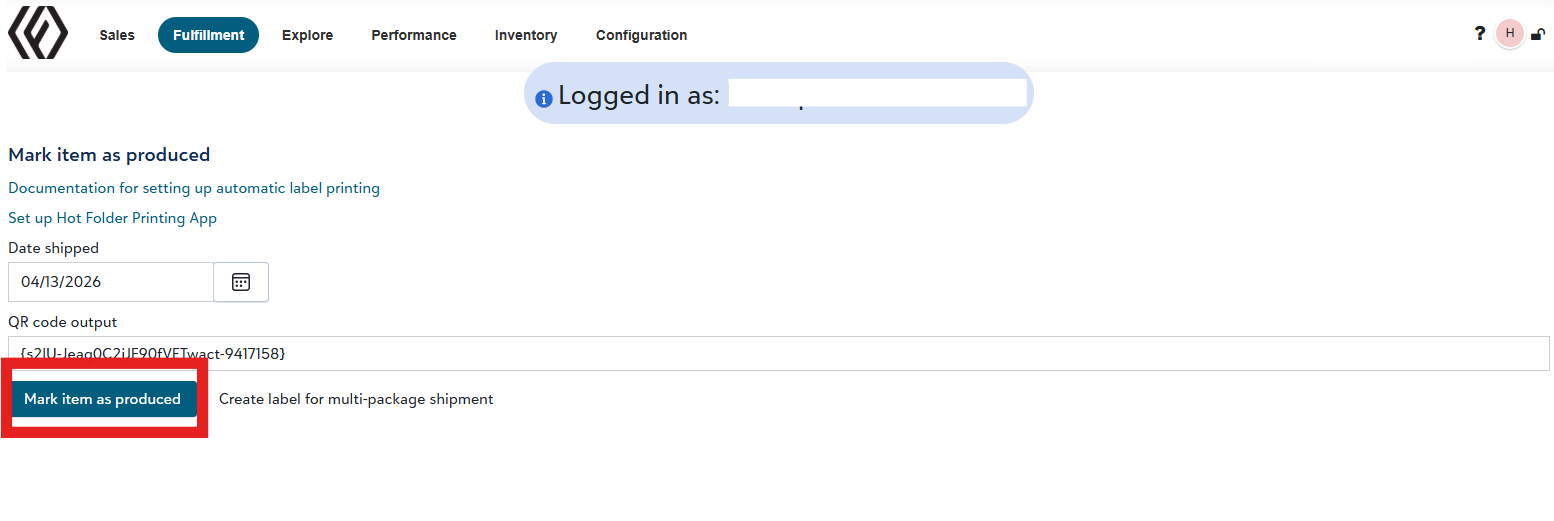
Task: Click the Logged in as banner
Action: click(x=779, y=94)
